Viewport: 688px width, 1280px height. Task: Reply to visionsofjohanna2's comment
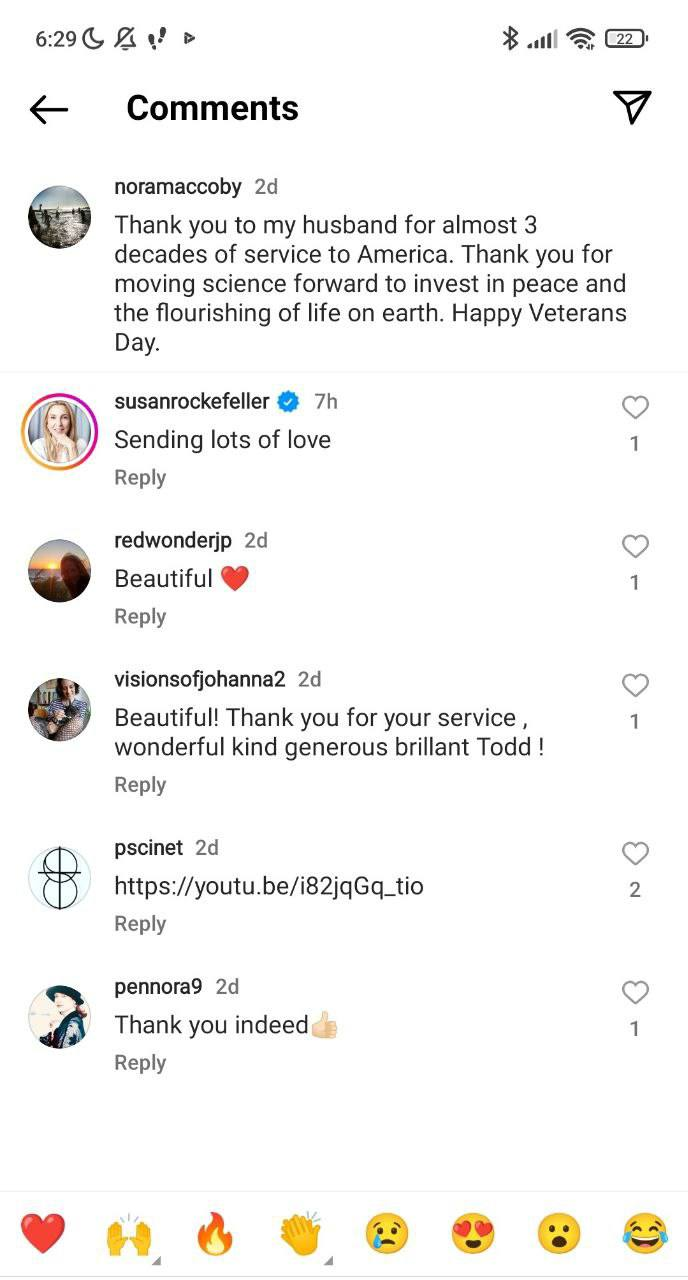[x=140, y=785]
